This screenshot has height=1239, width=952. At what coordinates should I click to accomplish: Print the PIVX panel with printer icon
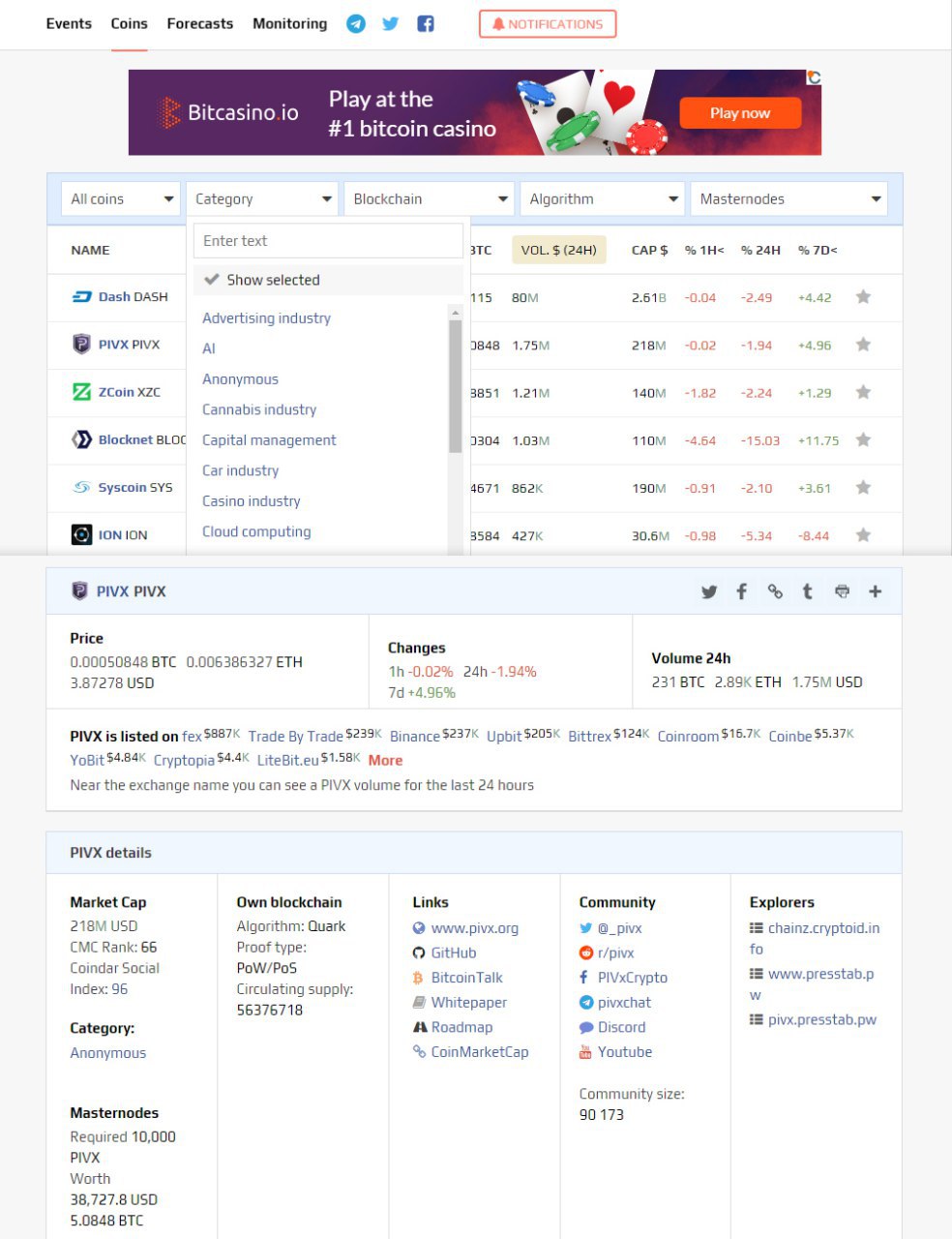[x=842, y=591]
